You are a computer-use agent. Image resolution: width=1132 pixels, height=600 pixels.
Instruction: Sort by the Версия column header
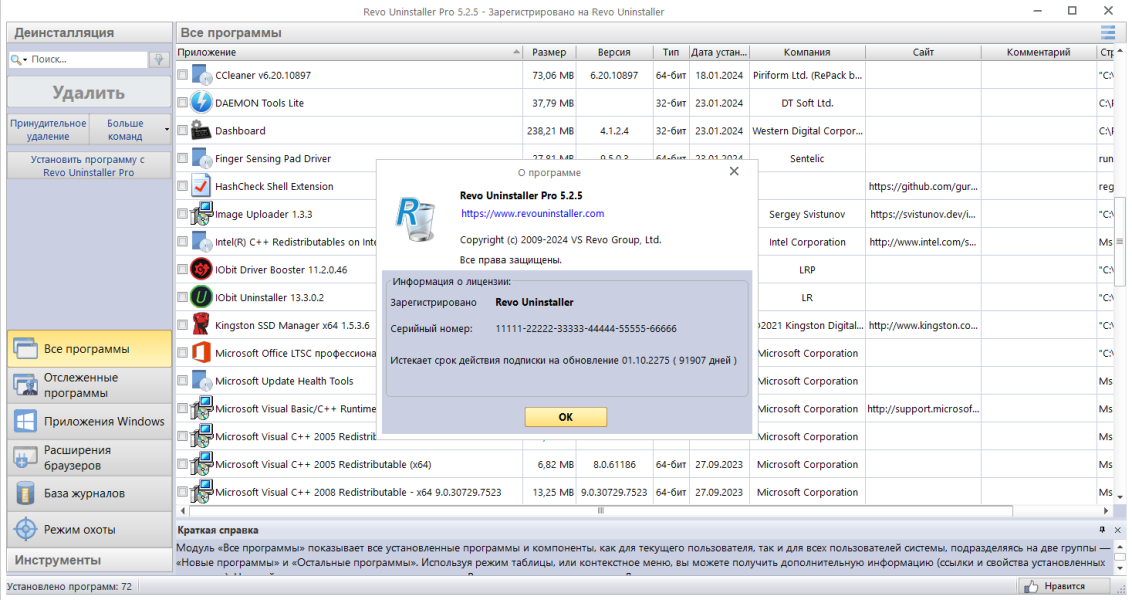[614, 52]
